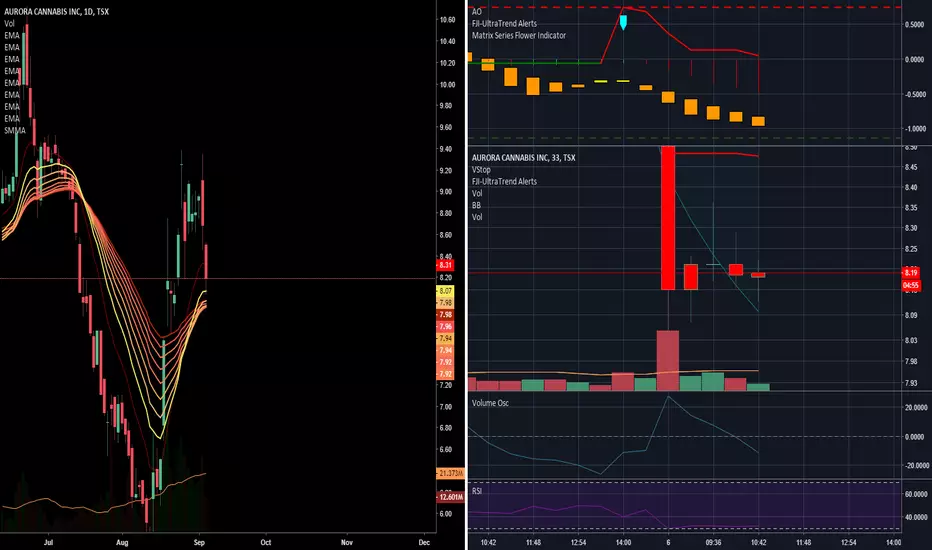Click the VStop indicator label
This screenshot has width=932, height=550.
481,169
